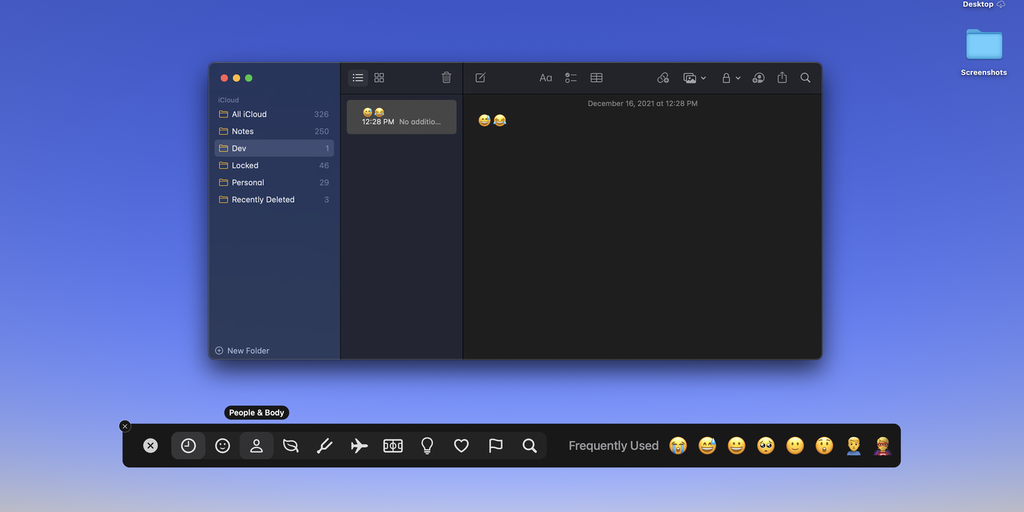Image resolution: width=1024 pixels, height=512 pixels.
Task: Click the add link icon in toolbar
Action: click(663, 78)
